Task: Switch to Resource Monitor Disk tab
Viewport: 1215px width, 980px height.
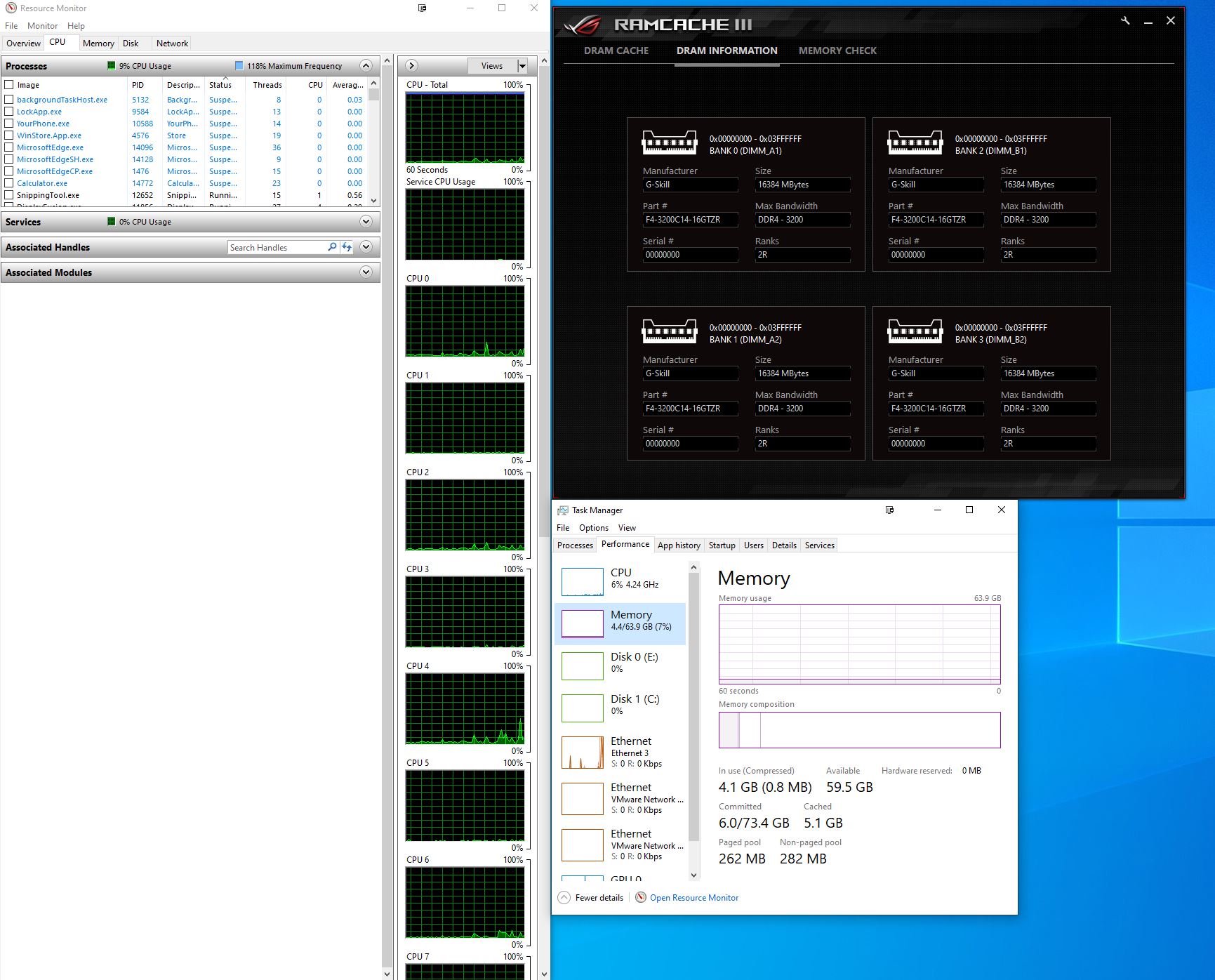Action: click(131, 44)
